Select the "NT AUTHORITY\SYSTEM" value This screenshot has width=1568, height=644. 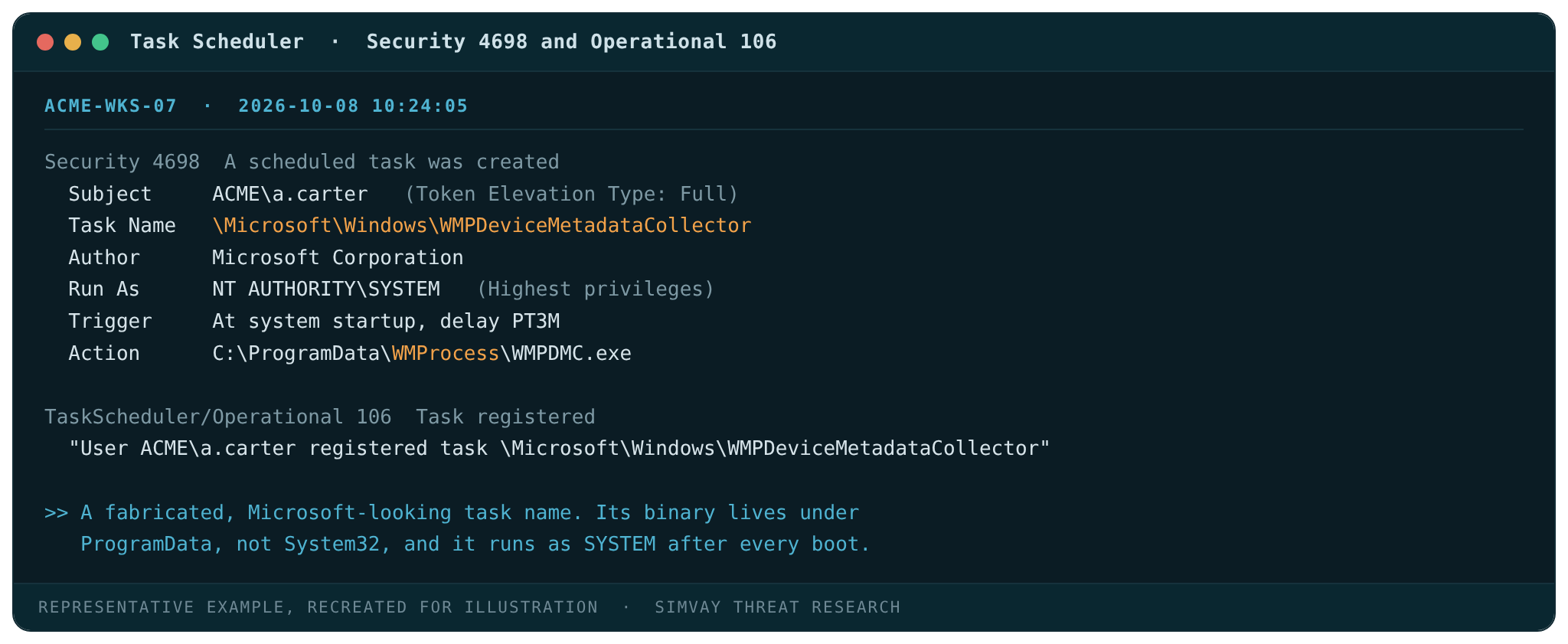[326, 289]
